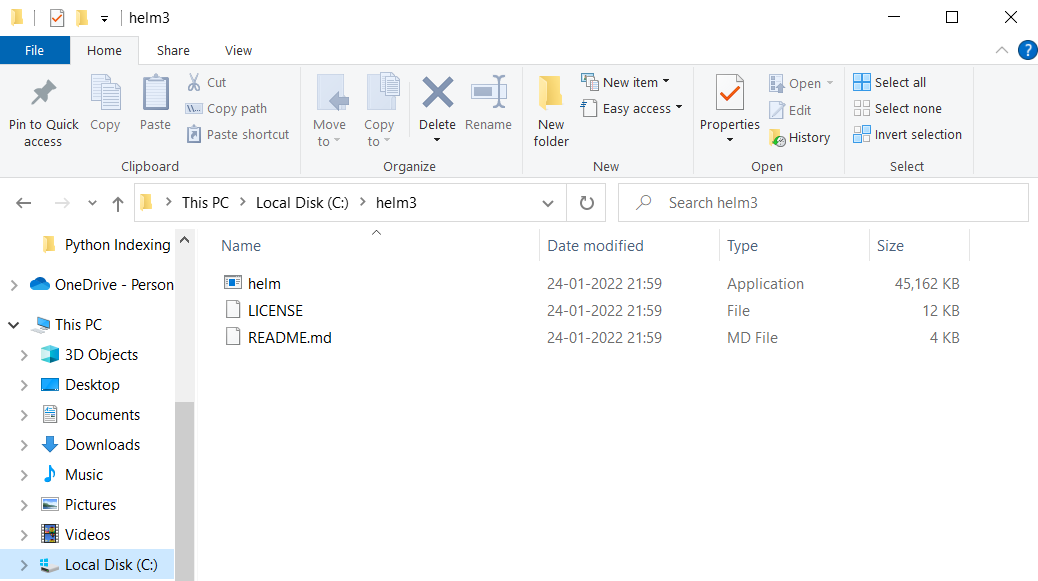Click Select all
The width and height of the screenshot is (1038, 581).
(890, 82)
